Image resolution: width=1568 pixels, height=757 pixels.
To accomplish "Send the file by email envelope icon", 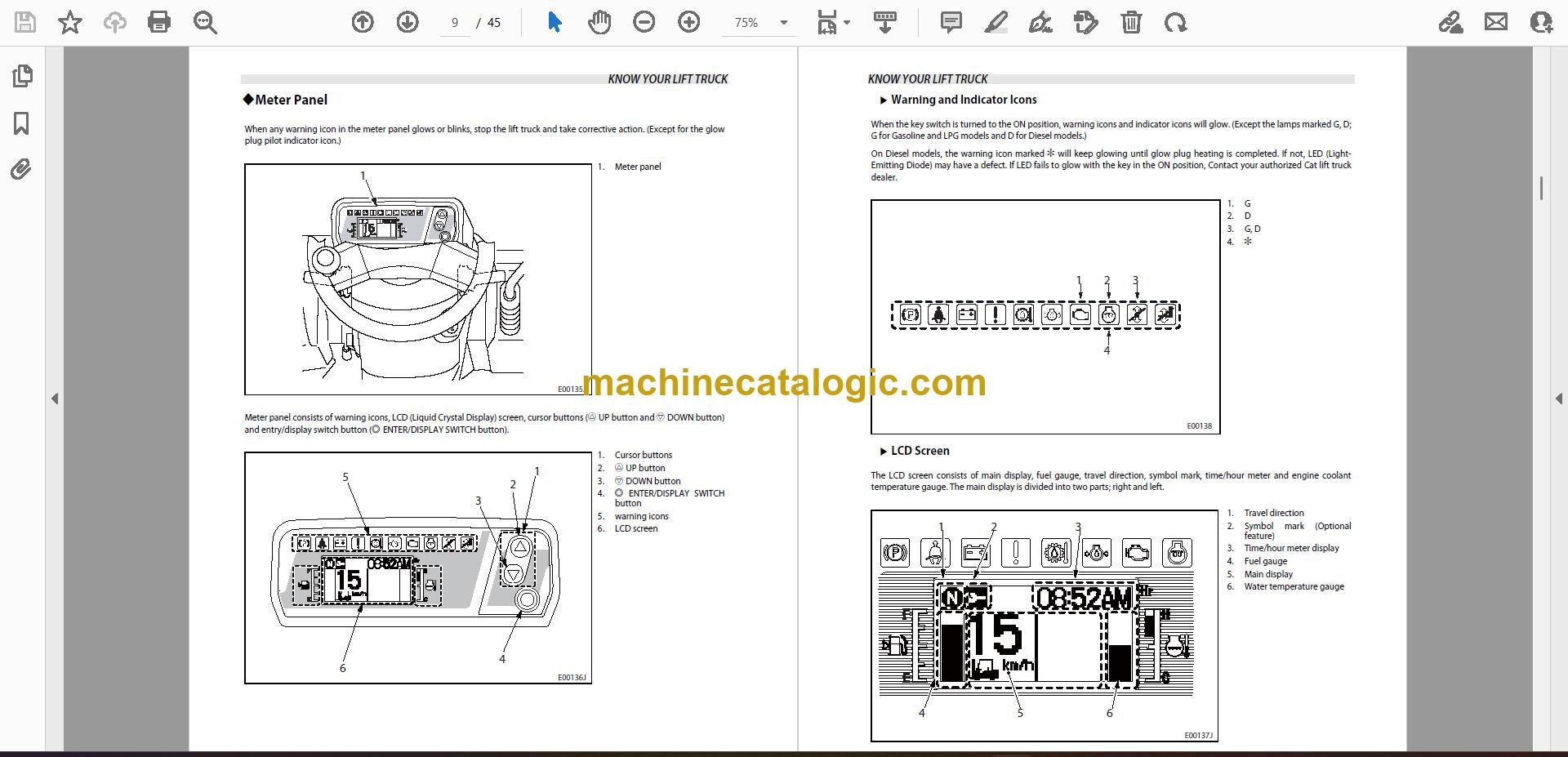I will point(1496,22).
